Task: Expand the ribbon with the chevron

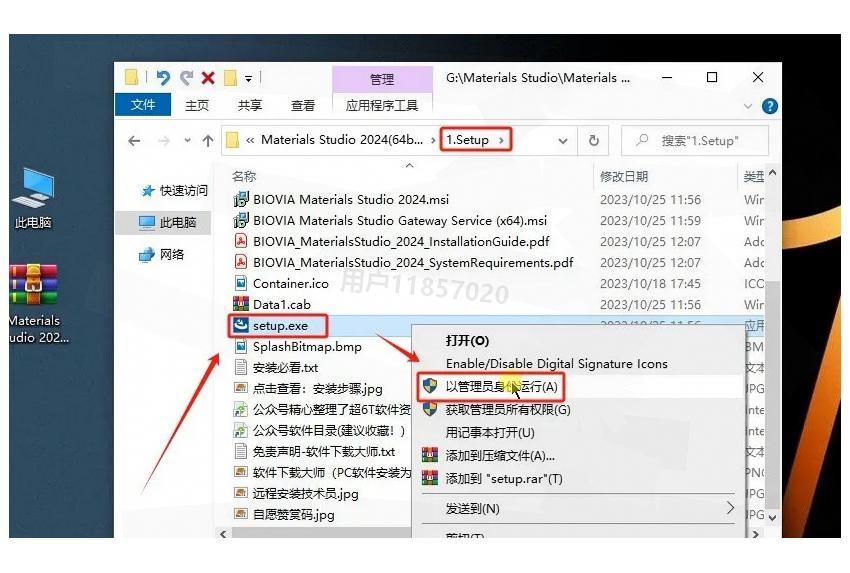Action: point(748,106)
